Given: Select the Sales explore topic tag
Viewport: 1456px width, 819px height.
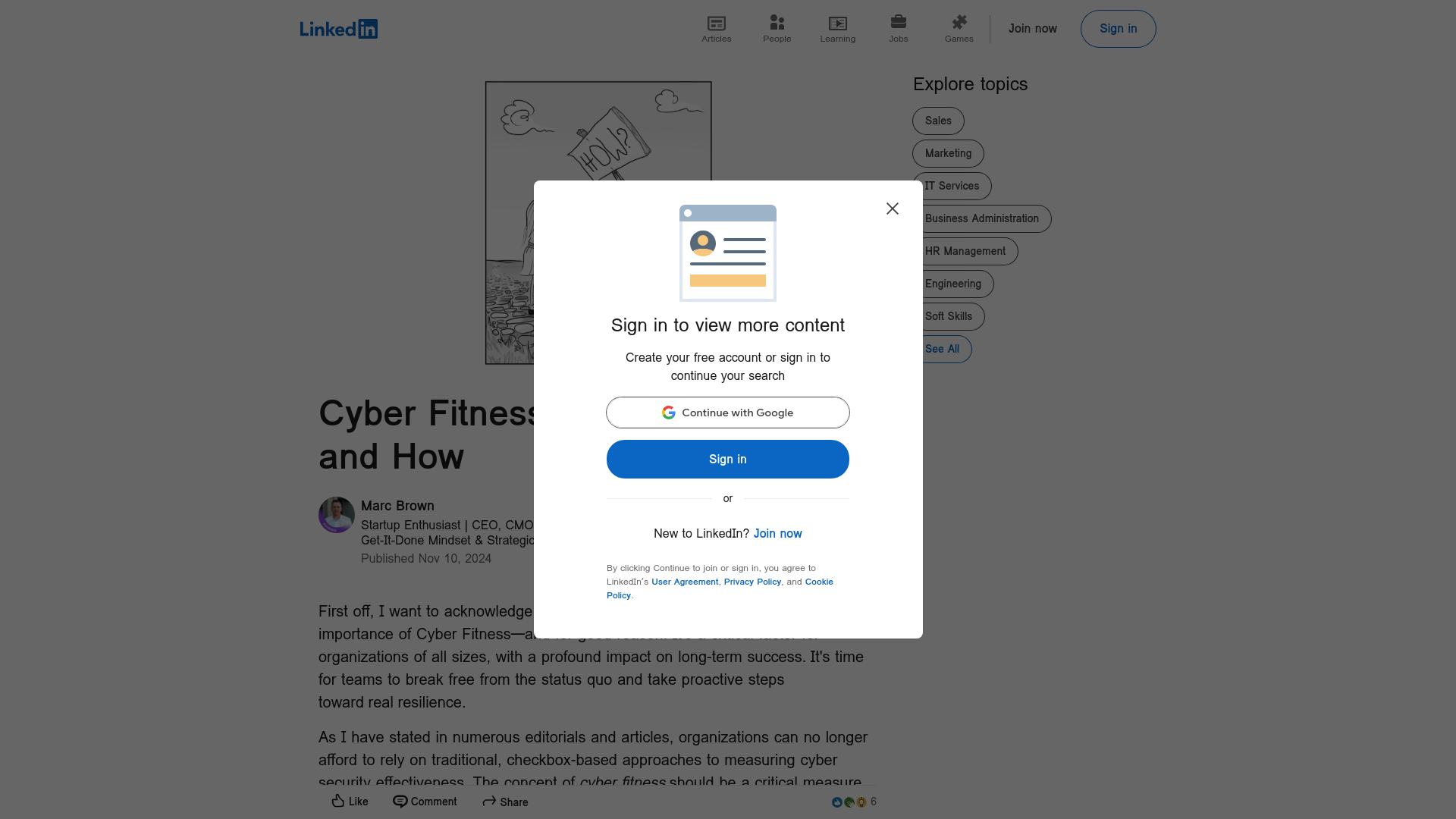Looking at the screenshot, I should (938, 120).
